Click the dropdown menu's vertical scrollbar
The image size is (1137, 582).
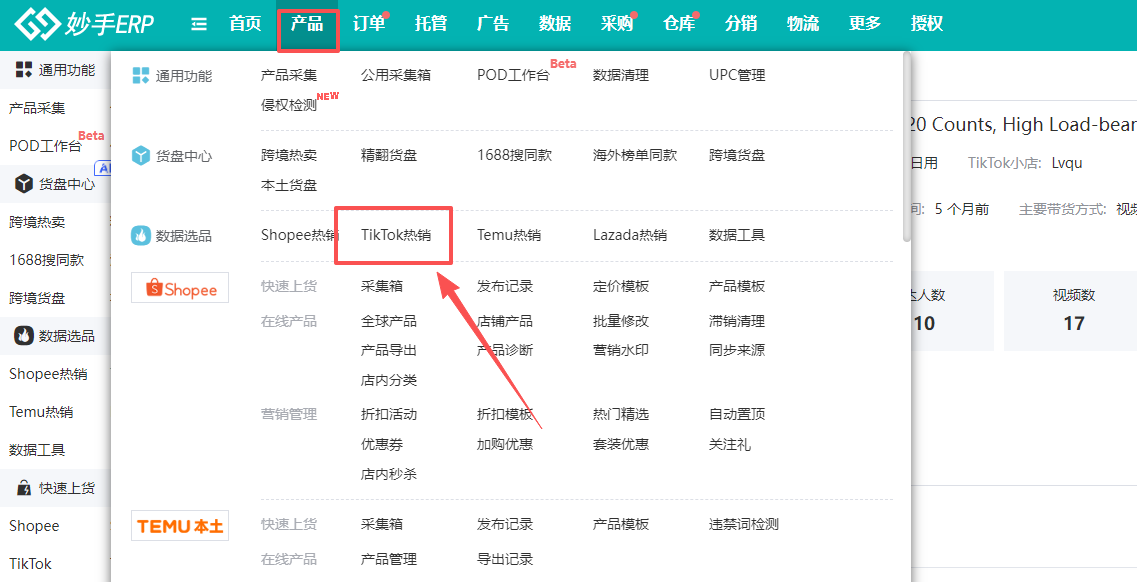906,149
